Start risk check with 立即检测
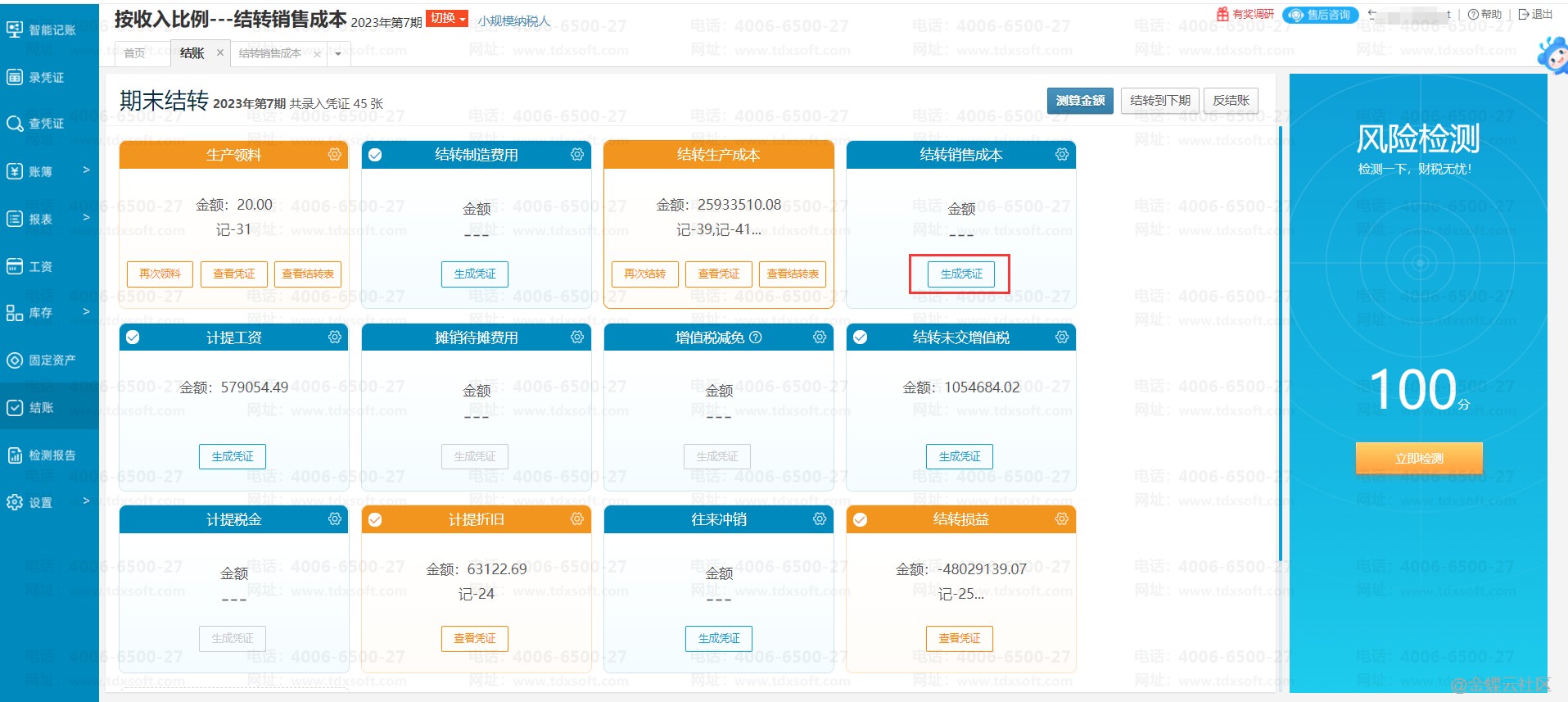Viewport: 1568px width, 702px height. point(1418,459)
